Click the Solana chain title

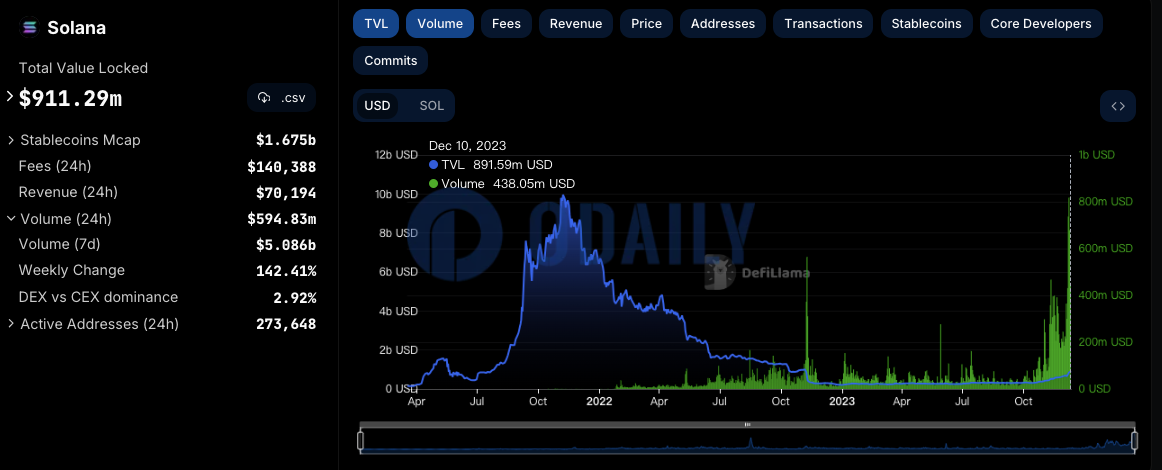[x=76, y=28]
